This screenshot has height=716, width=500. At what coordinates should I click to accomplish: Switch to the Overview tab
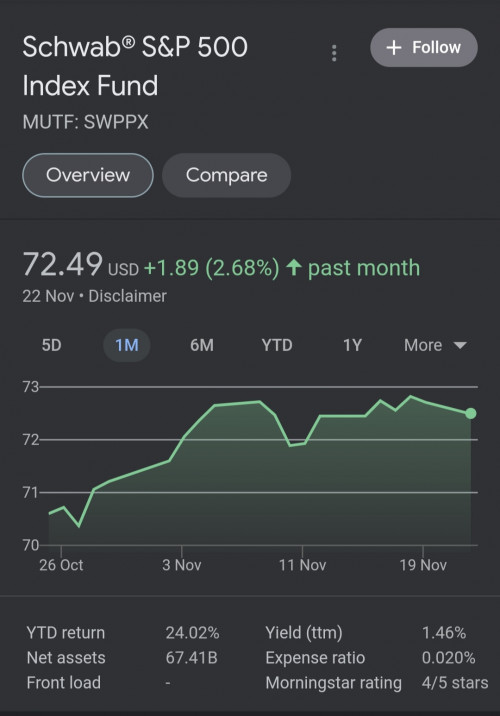point(88,175)
